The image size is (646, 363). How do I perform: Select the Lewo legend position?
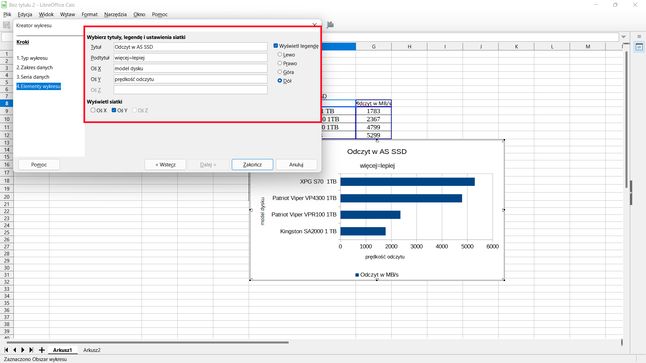(x=280, y=54)
